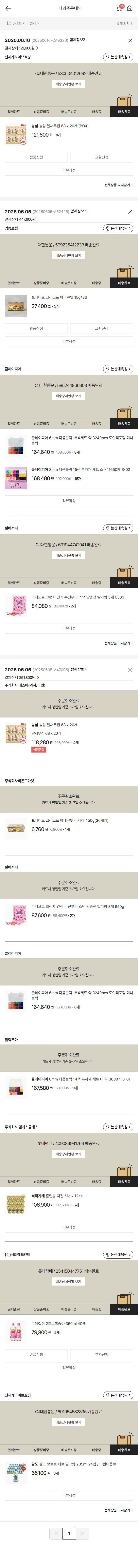Open the 최근 3개월 period dropdown
Viewport: 138px width, 1568px height.
pyautogui.click(x=15, y=23)
